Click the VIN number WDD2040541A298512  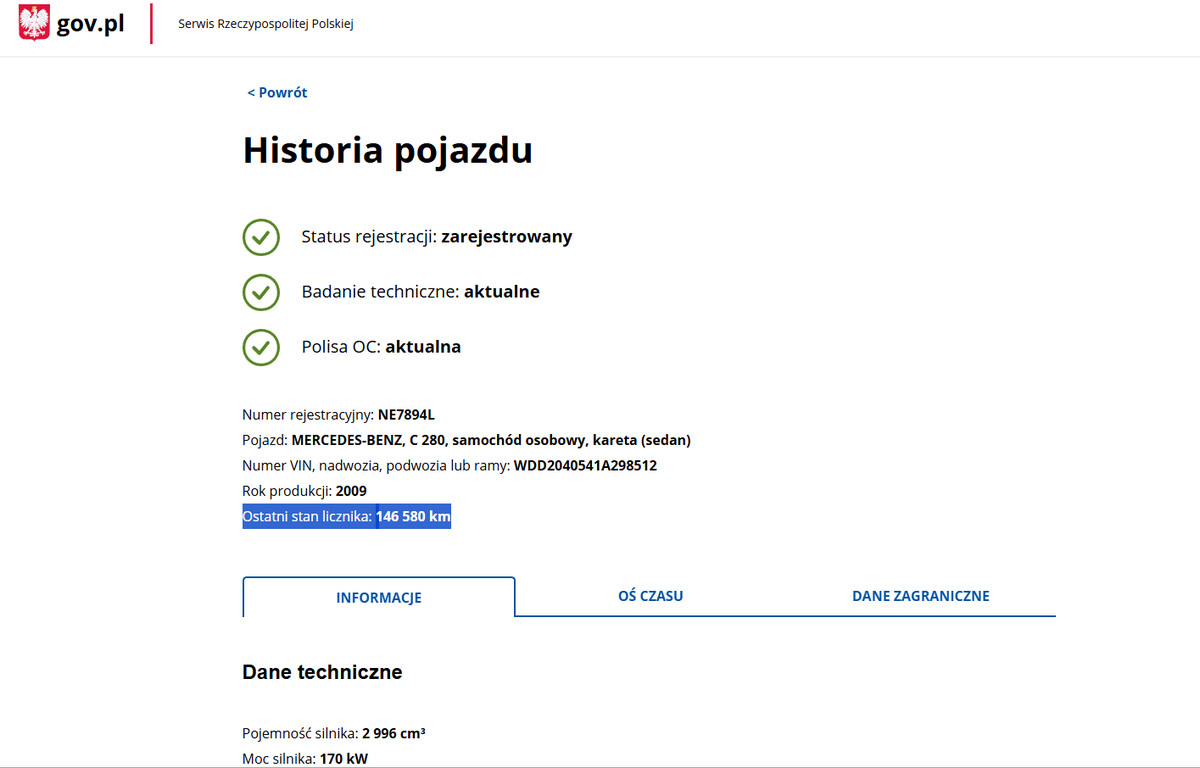(585, 466)
